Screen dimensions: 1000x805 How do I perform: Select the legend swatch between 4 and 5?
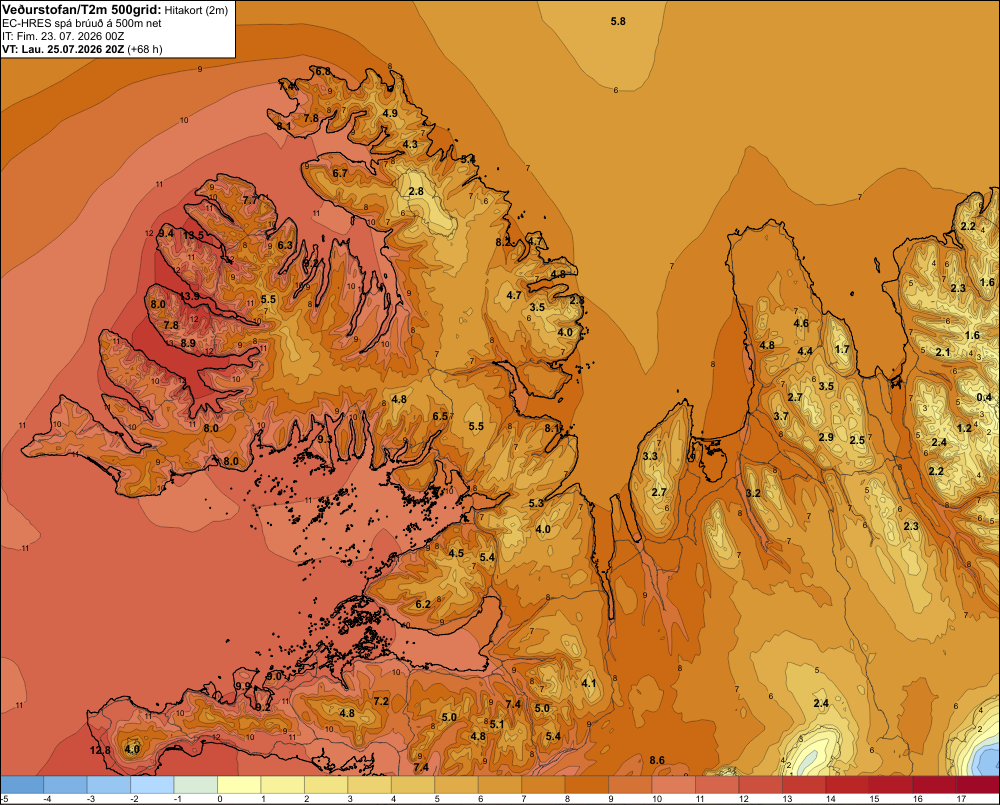[413, 785]
